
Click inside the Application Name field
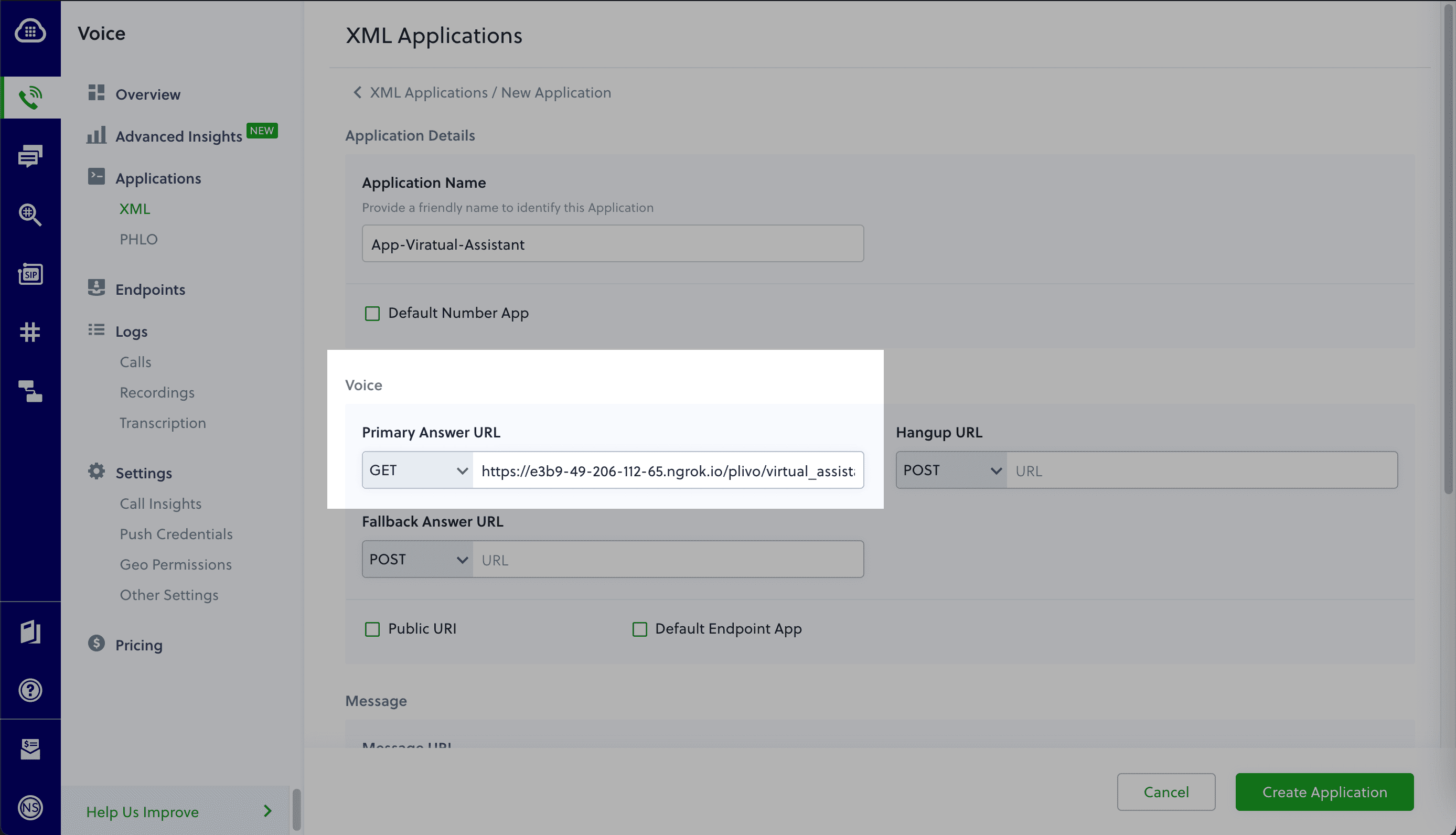[612, 243]
